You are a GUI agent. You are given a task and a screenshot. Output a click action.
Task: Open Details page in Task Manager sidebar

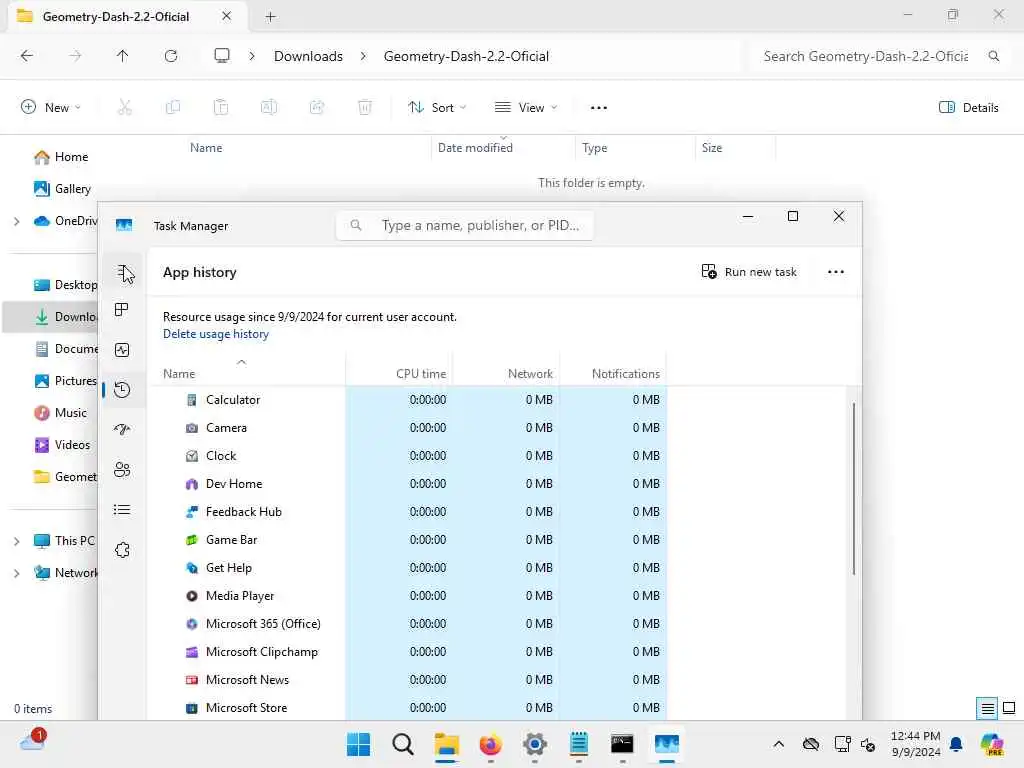[x=122, y=509]
